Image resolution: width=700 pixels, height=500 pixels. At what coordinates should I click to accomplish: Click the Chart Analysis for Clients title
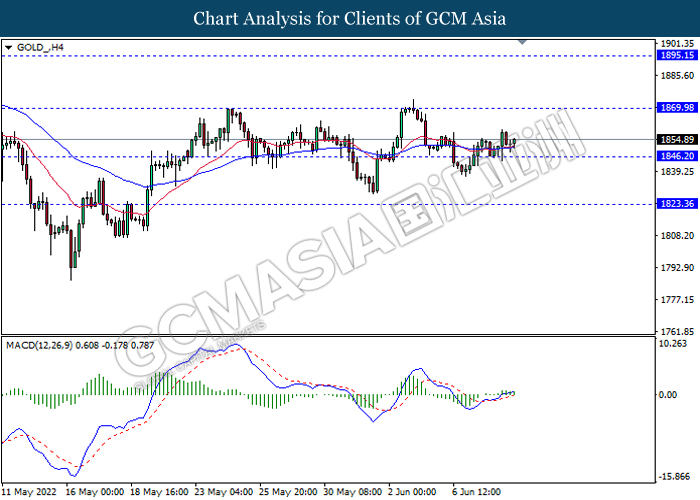tap(350, 19)
